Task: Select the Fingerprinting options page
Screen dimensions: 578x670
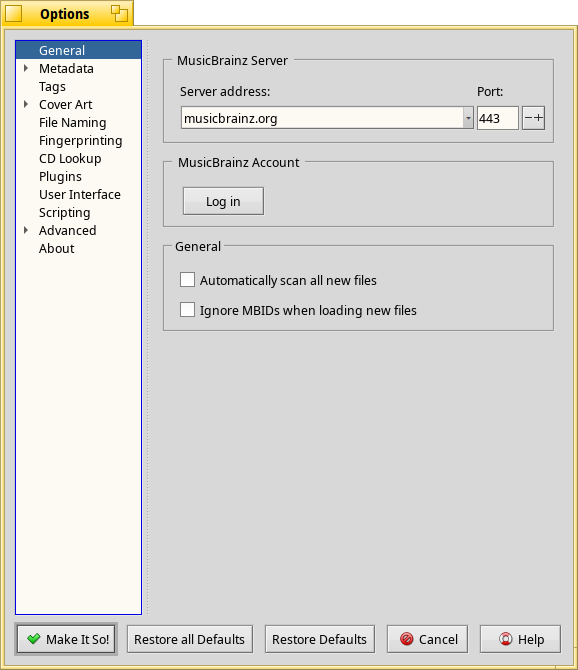Action: pos(81,140)
